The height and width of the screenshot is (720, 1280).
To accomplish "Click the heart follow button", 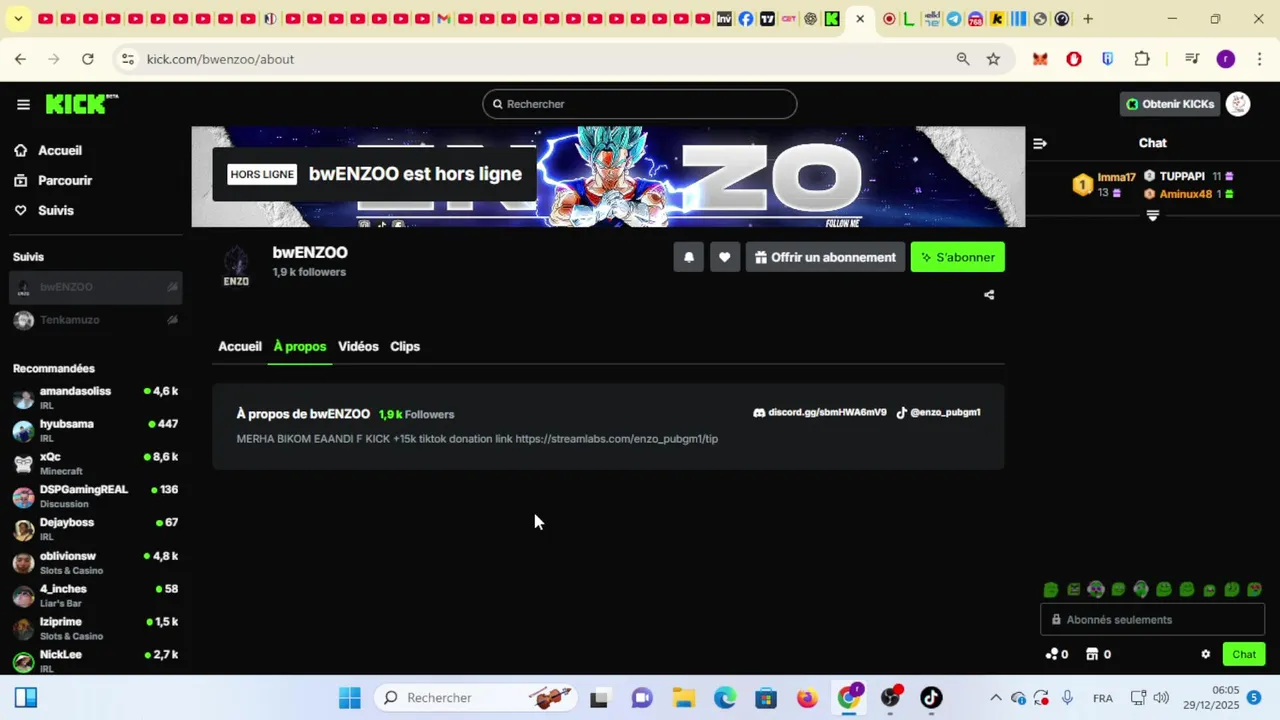I will click(x=725, y=257).
